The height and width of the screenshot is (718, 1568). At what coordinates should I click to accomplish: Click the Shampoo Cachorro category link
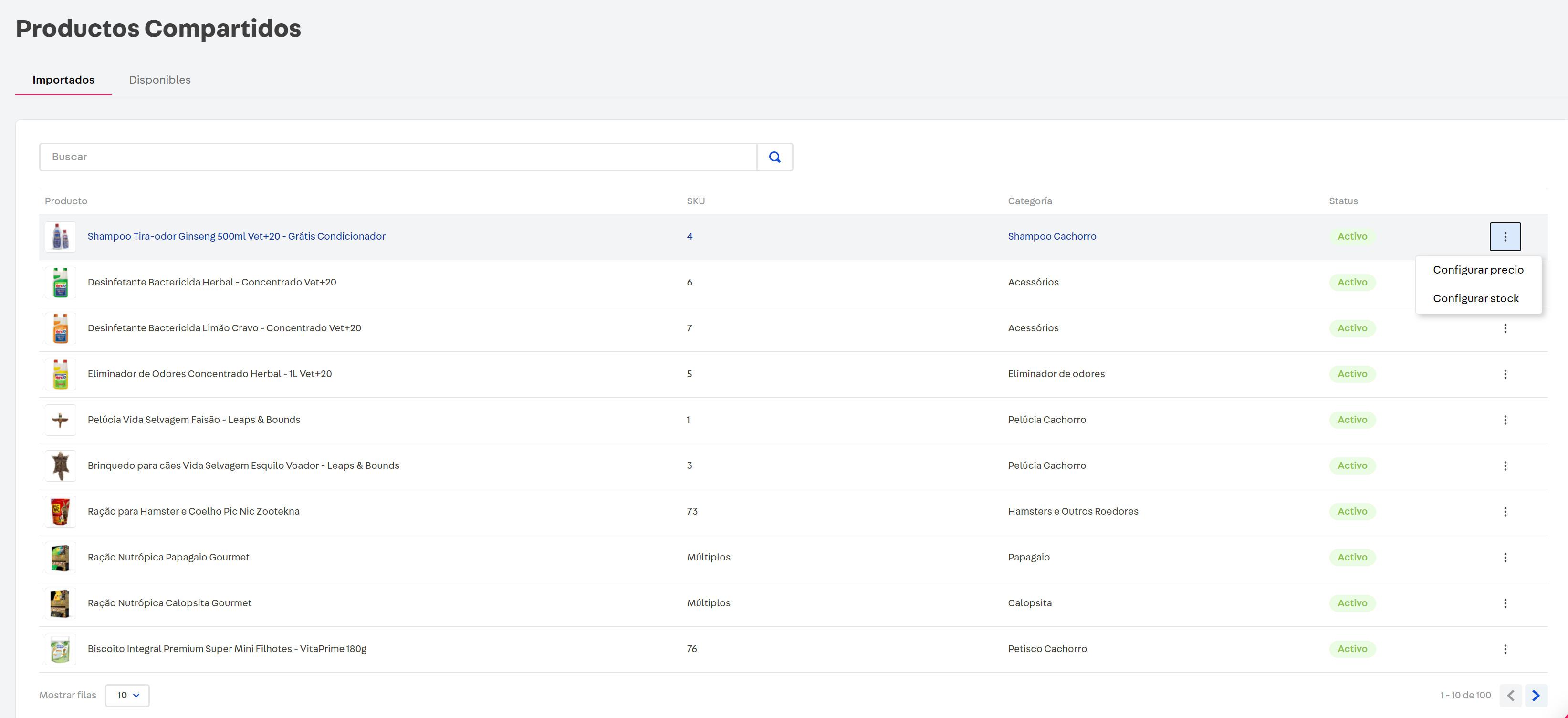[1051, 236]
